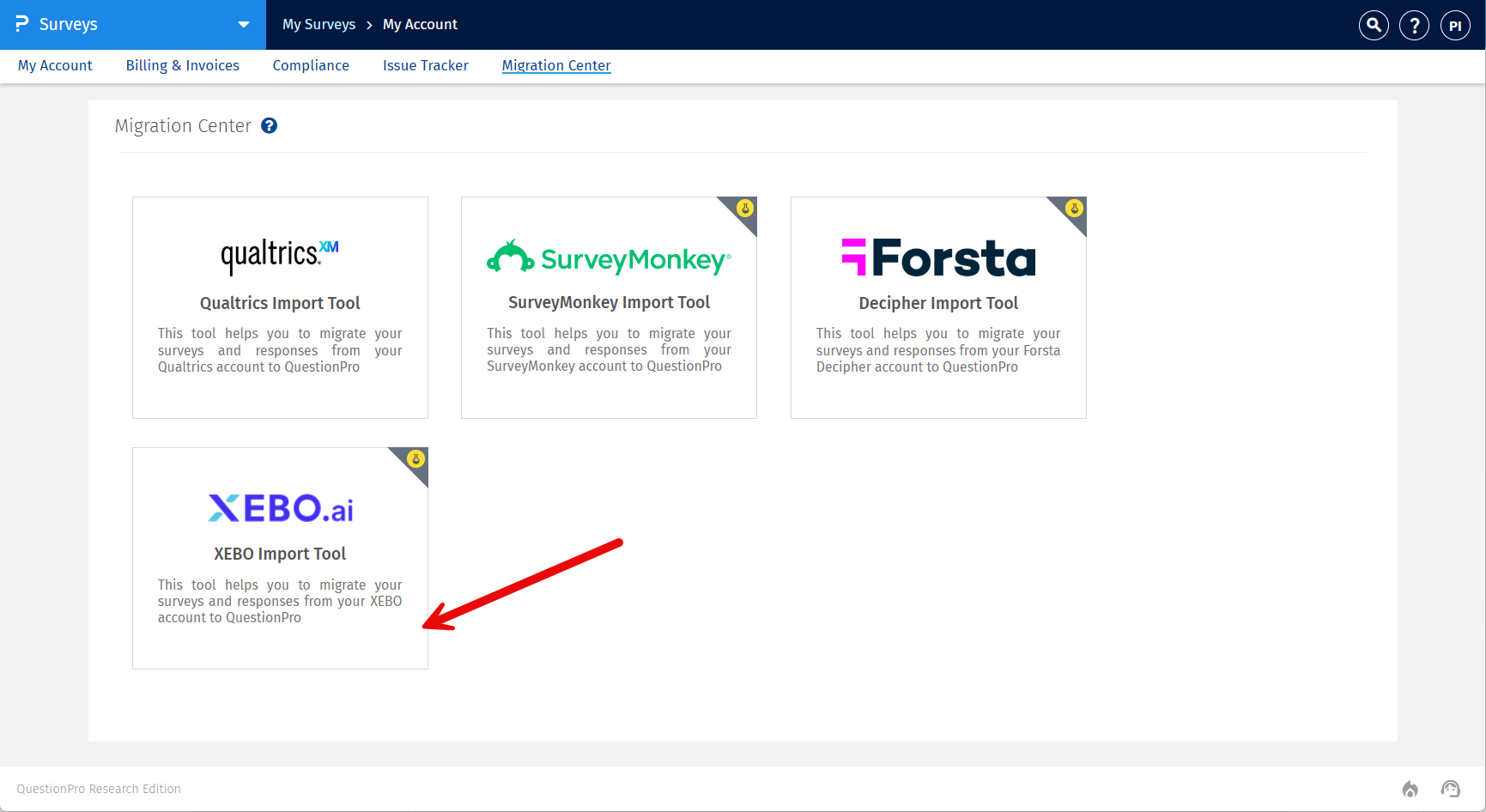Click the premium badge on XEBO Import Tool
Image resolution: width=1486 pixels, height=812 pixels.
pyautogui.click(x=415, y=458)
